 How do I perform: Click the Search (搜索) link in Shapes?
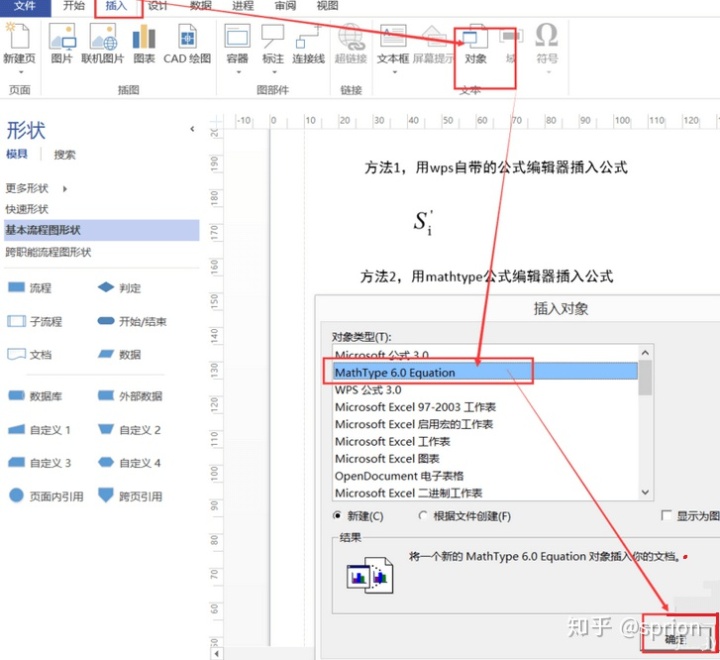tap(64, 155)
